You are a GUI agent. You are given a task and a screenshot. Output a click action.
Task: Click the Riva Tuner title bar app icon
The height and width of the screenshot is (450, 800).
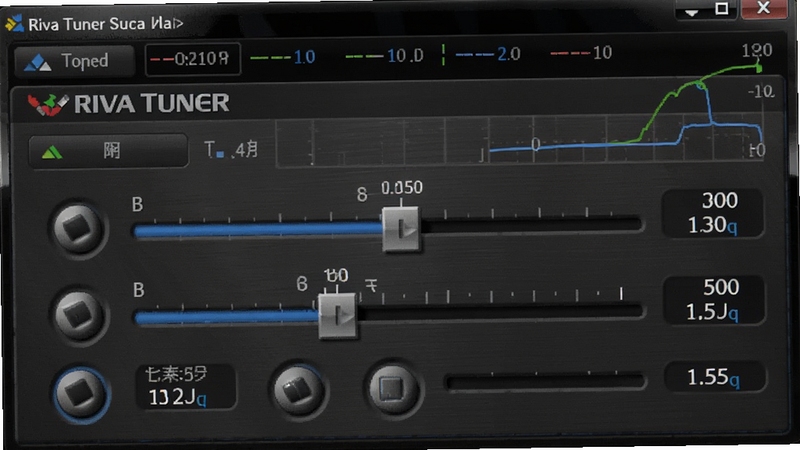pyautogui.click(x=14, y=24)
